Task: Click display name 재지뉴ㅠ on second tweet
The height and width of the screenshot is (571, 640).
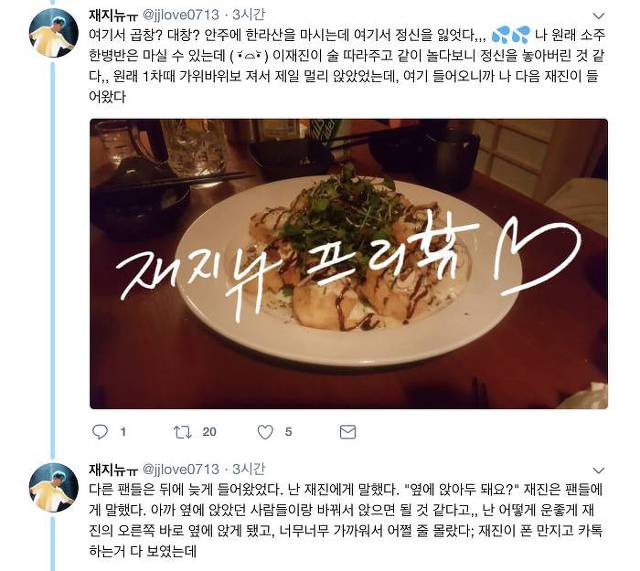Action: (113, 469)
